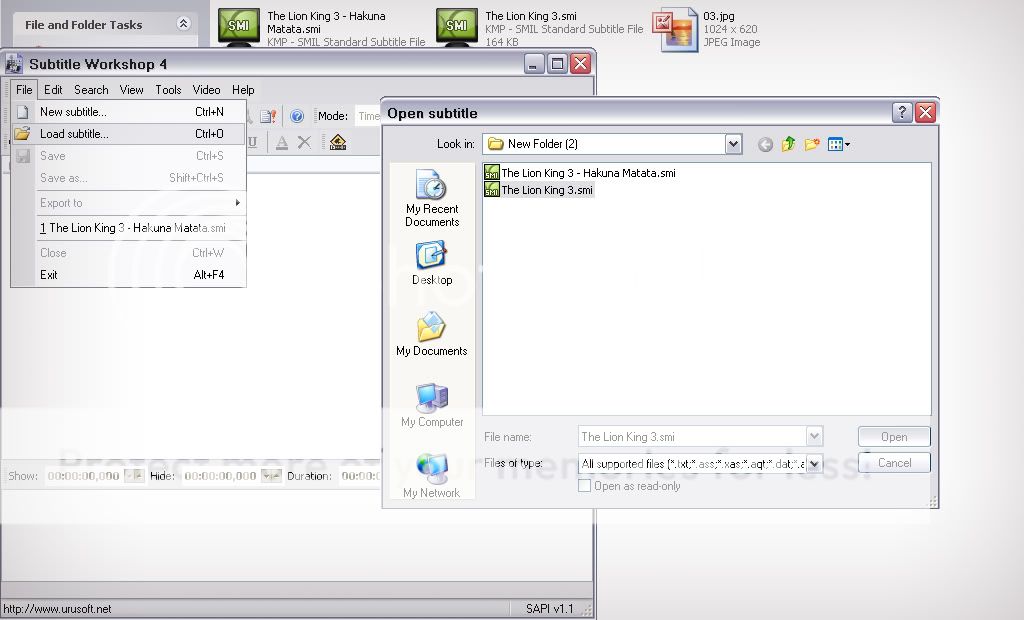This screenshot has height=620, width=1024.
Task: Select The Lion King 3 - Hakuna Matata.smi in Explorer
Action: click(x=321, y=26)
